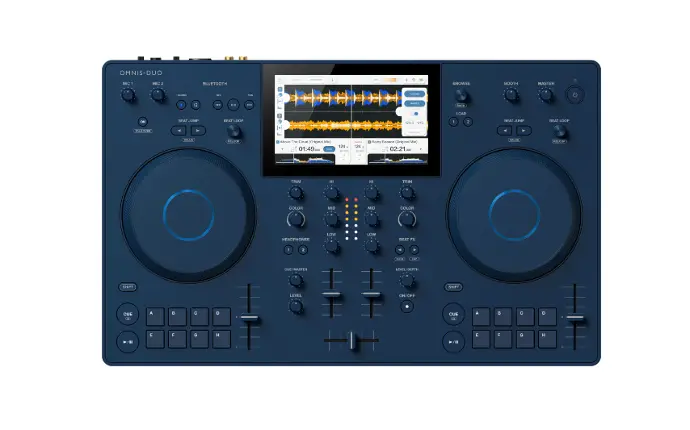Turn the MIC 1 level knob
This screenshot has width=690, height=430.
click(x=128, y=95)
